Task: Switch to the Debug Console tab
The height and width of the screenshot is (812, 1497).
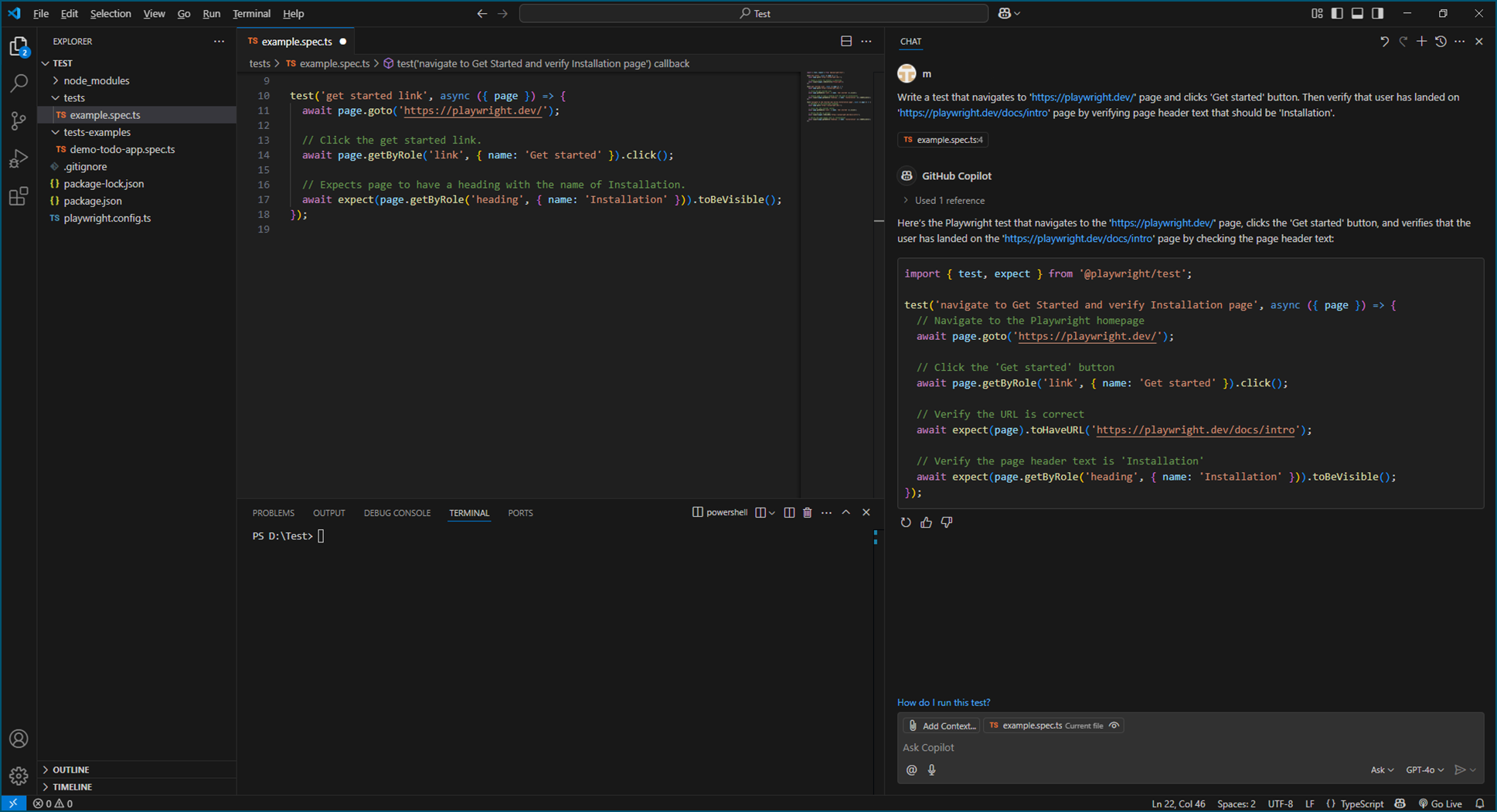Action: (396, 513)
